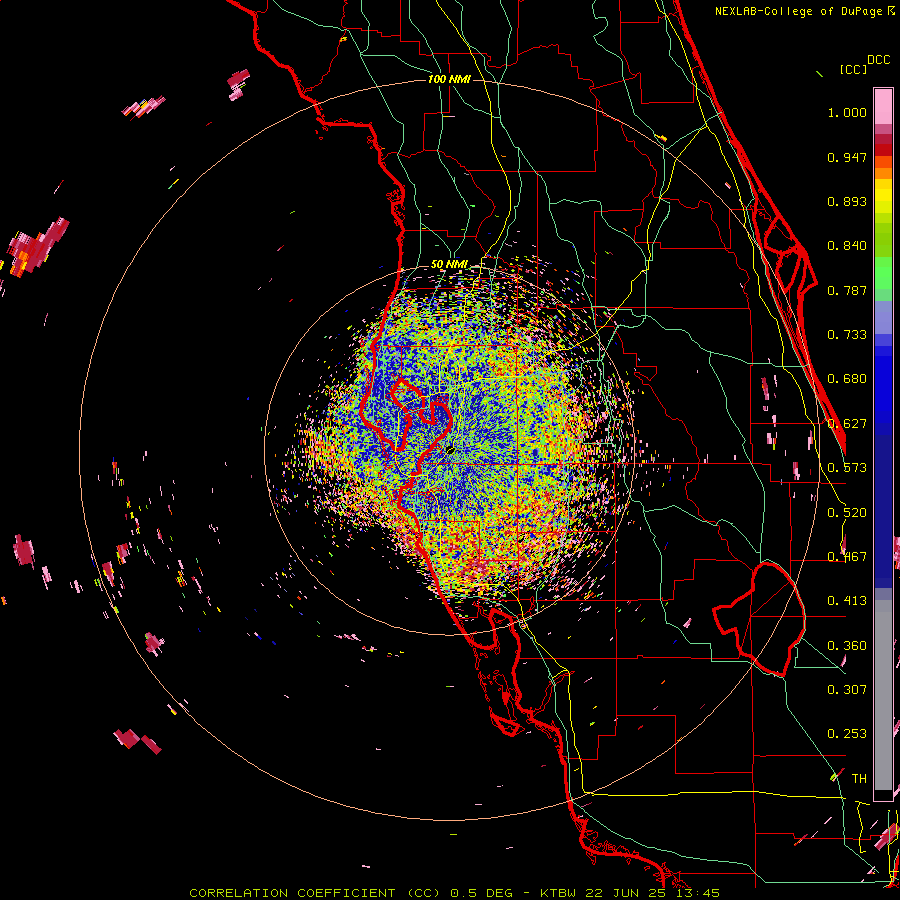Click the 0.413 color scale value

tap(847, 601)
